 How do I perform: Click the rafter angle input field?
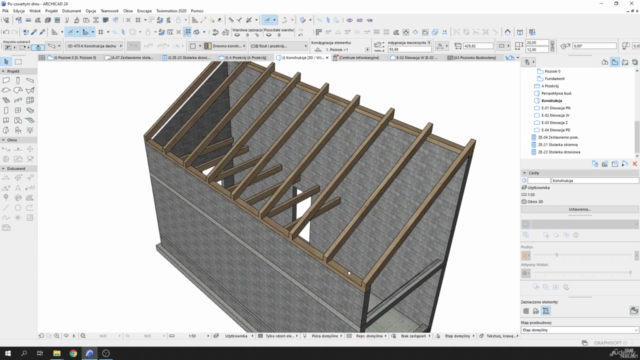[594, 46]
